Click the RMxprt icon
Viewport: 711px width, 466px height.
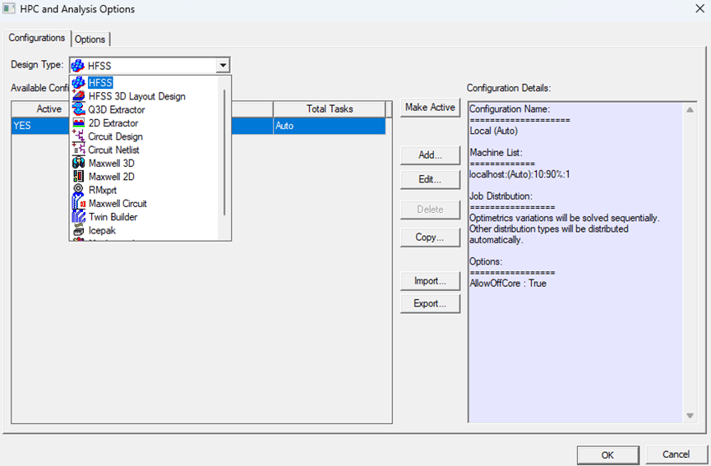[x=78, y=190]
